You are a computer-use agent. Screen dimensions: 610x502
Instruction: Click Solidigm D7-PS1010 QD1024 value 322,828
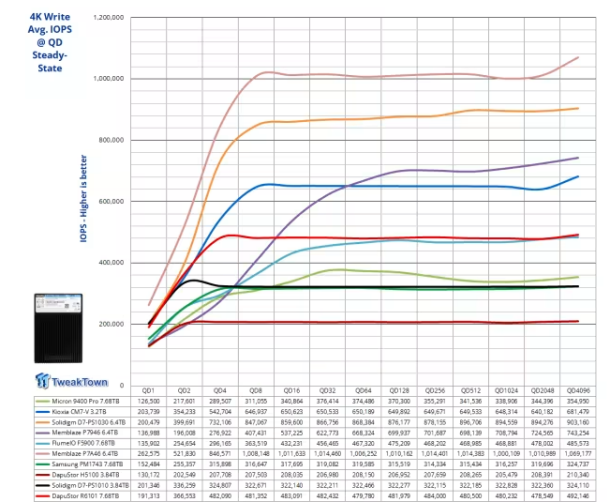[506, 486]
